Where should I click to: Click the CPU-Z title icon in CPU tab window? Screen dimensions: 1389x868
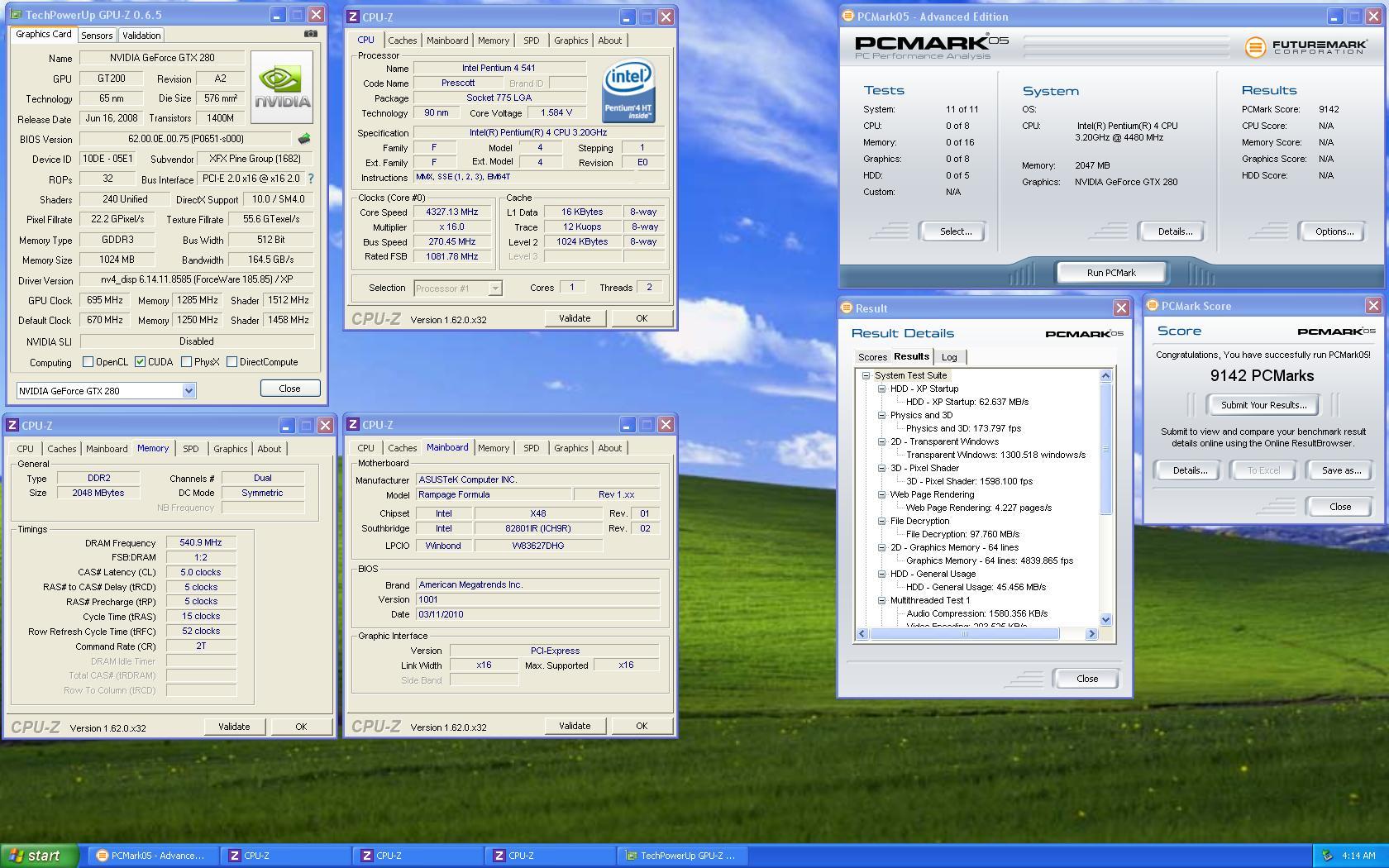353,17
